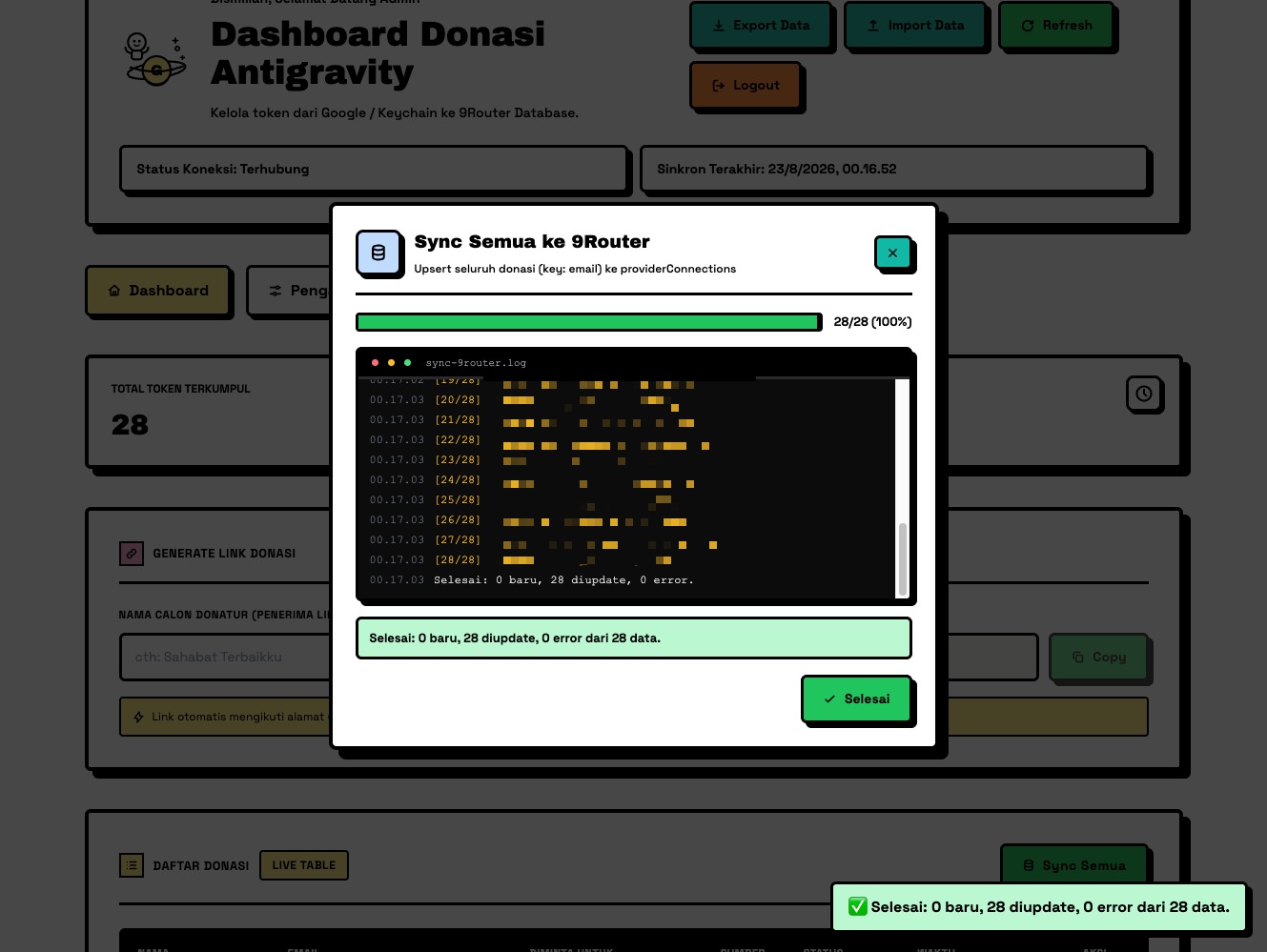Click the sync progress bar
The height and width of the screenshot is (952, 1267).
588,322
